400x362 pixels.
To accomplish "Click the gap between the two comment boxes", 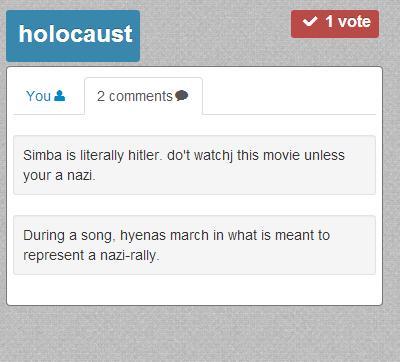I will (x=194, y=205).
